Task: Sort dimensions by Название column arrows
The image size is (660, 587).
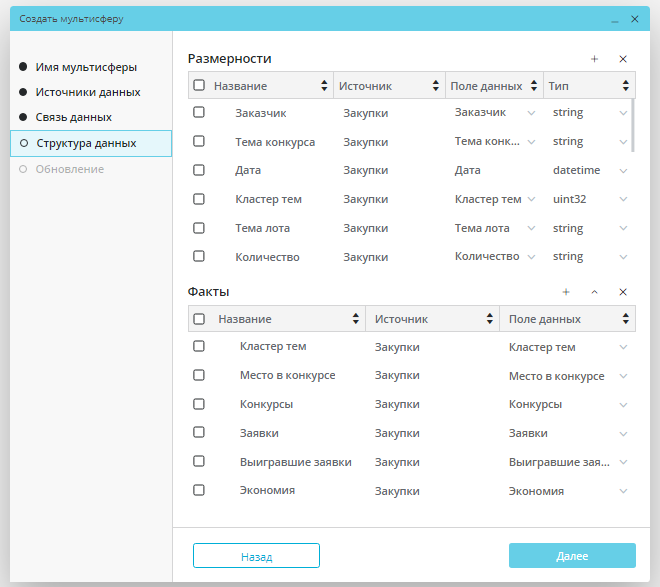Action: pos(324,86)
